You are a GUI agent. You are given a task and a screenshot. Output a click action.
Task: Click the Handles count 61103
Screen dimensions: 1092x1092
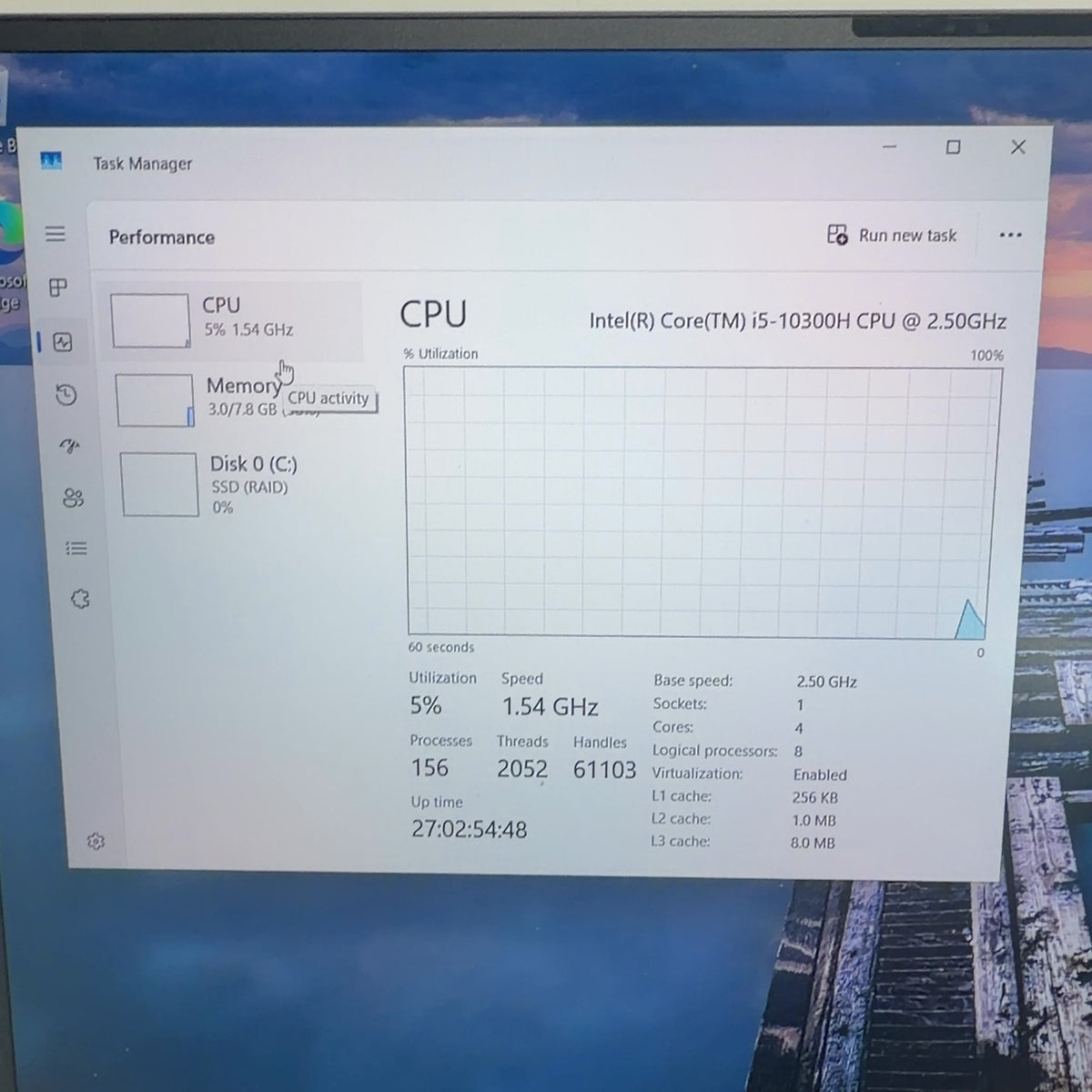tap(604, 770)
